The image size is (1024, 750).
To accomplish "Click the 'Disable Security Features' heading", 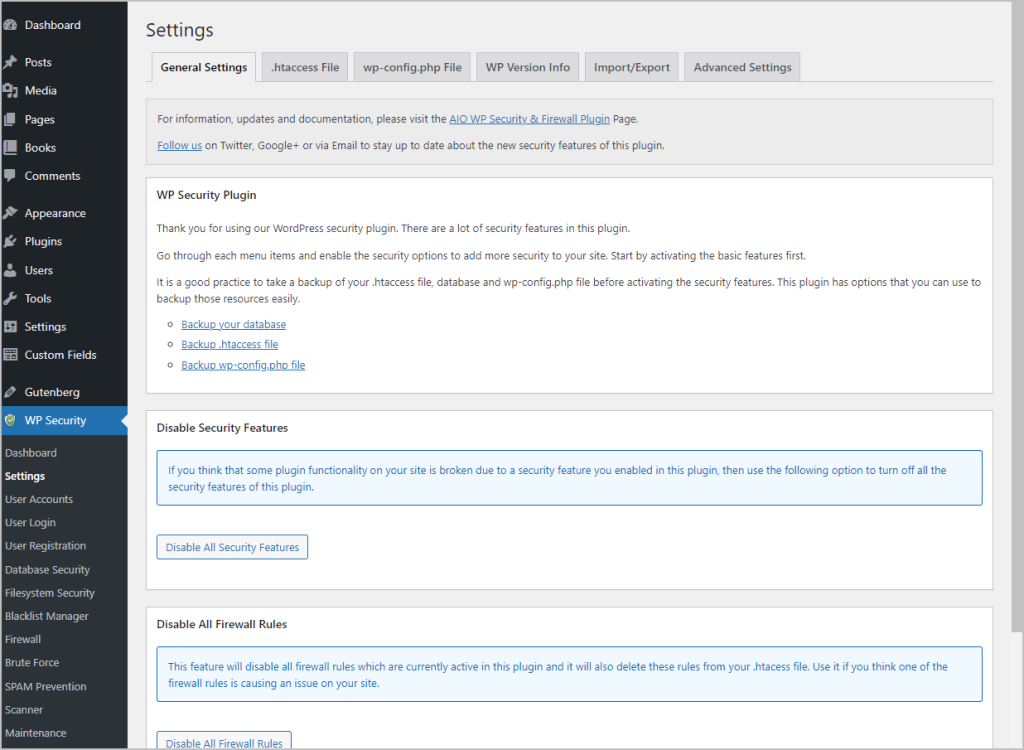I will (222, 428).
